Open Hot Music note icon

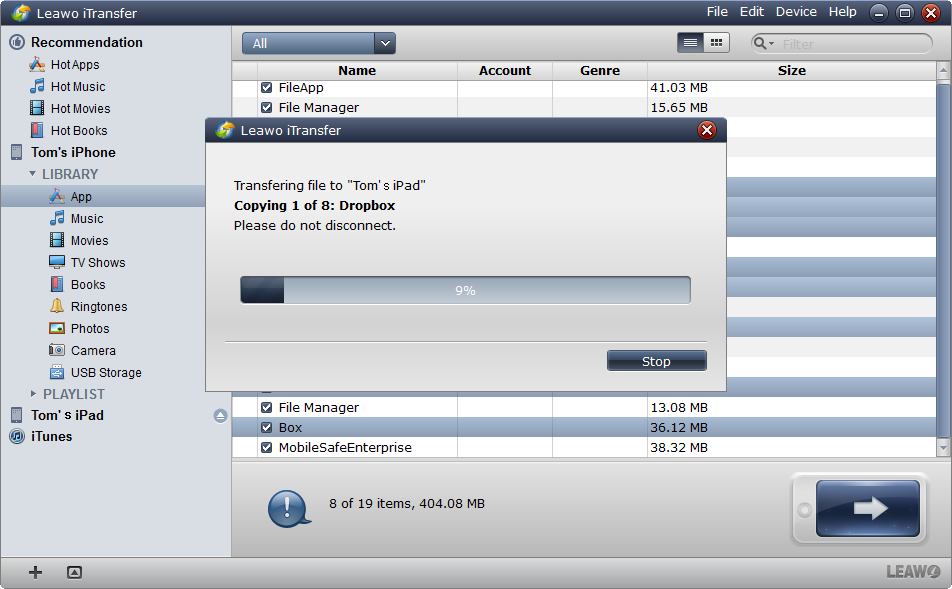pos(37,86)
